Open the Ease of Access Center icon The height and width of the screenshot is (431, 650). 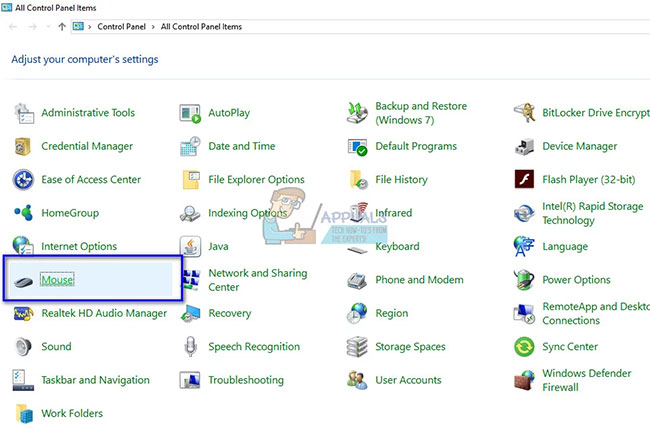tap(23, 180)
